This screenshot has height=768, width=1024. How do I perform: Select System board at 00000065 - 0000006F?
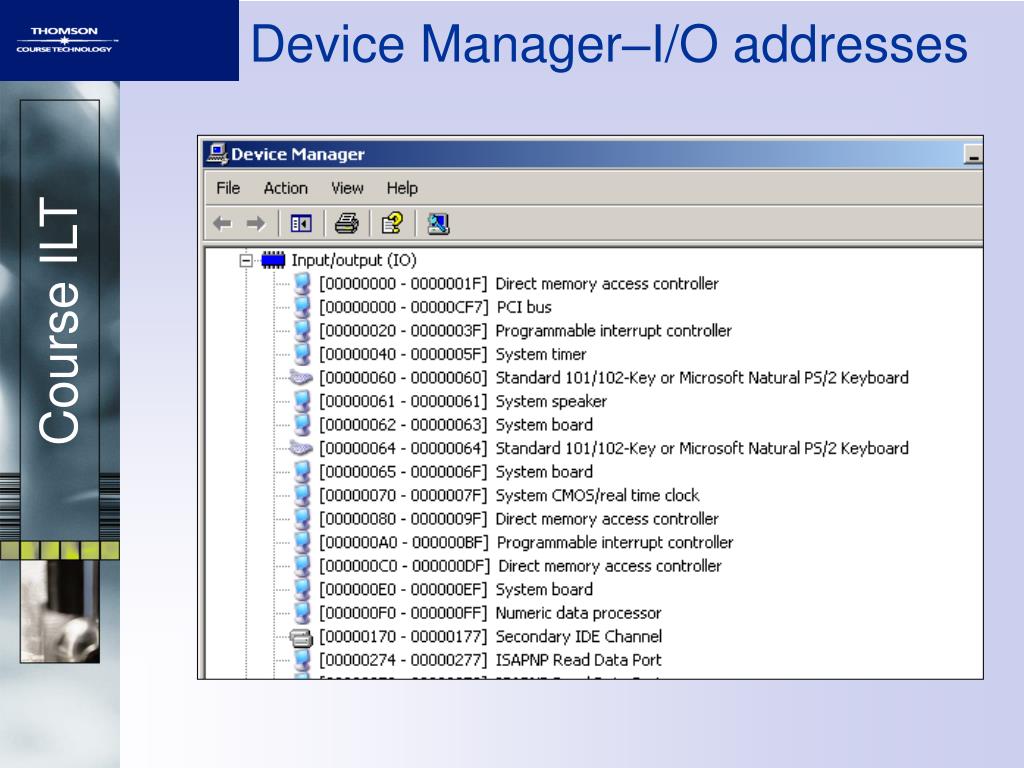[x=456, y=472]
